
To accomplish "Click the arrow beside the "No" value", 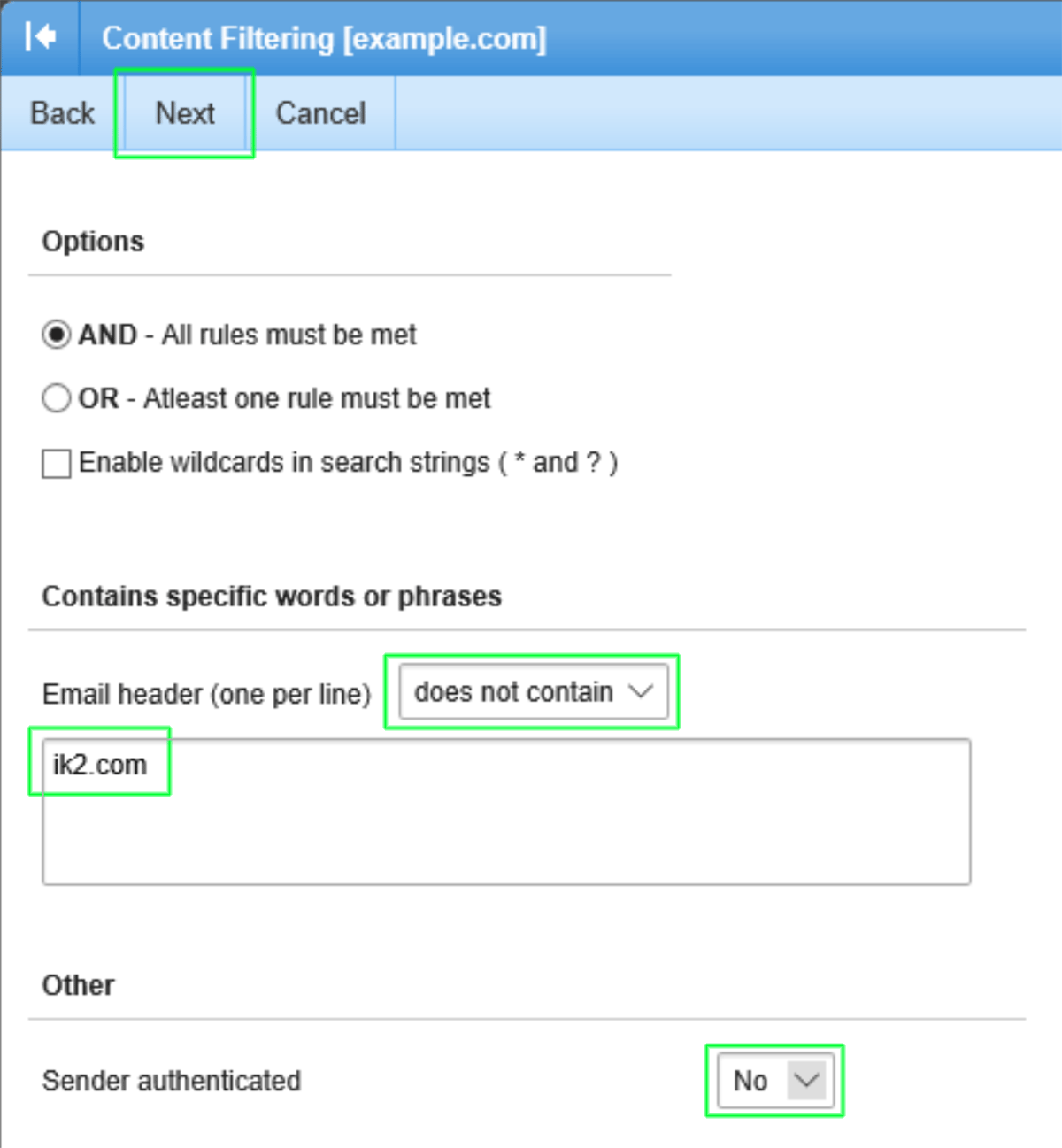I will (806, 1080).
